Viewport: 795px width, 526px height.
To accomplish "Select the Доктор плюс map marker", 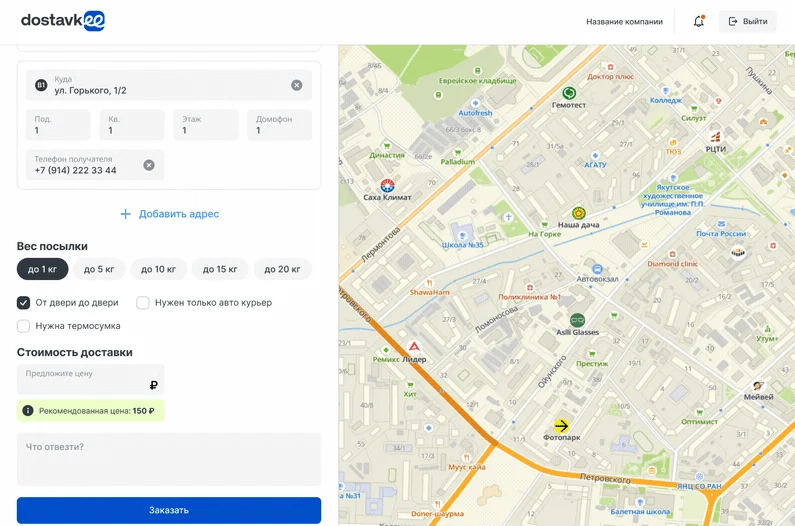I will pos(610,67).
